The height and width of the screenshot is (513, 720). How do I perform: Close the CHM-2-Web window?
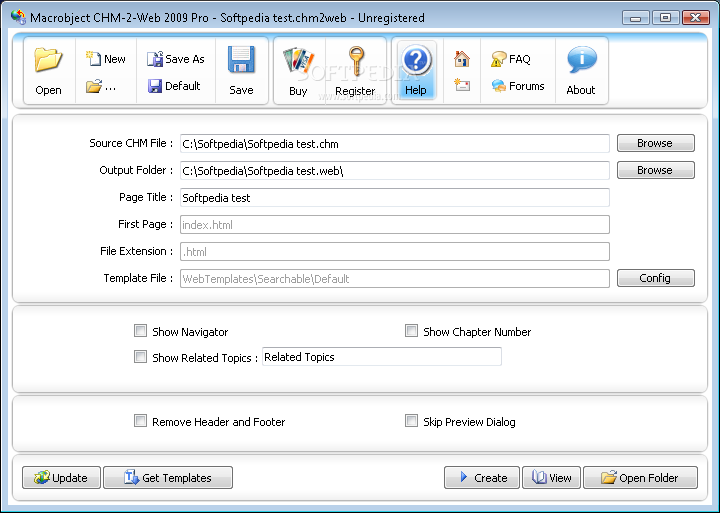(696, 17)
